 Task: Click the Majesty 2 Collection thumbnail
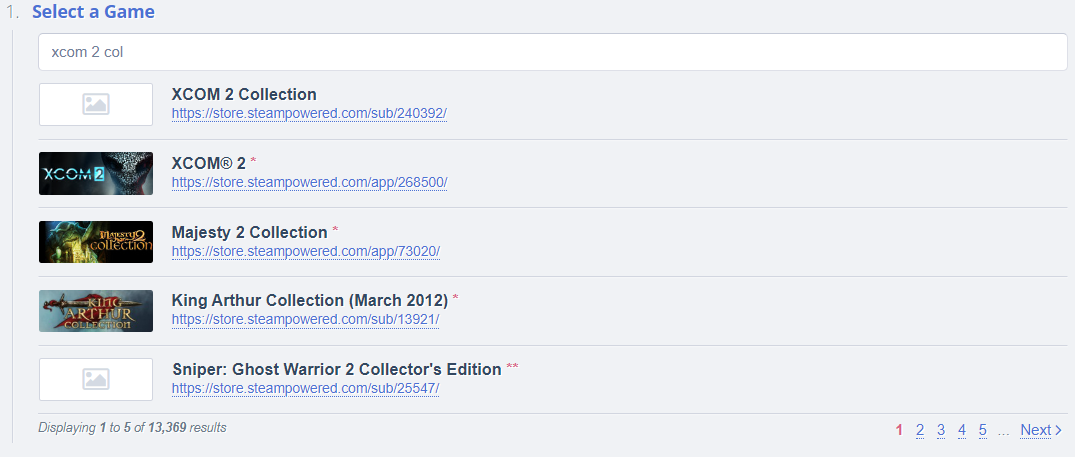click(96, 242)
